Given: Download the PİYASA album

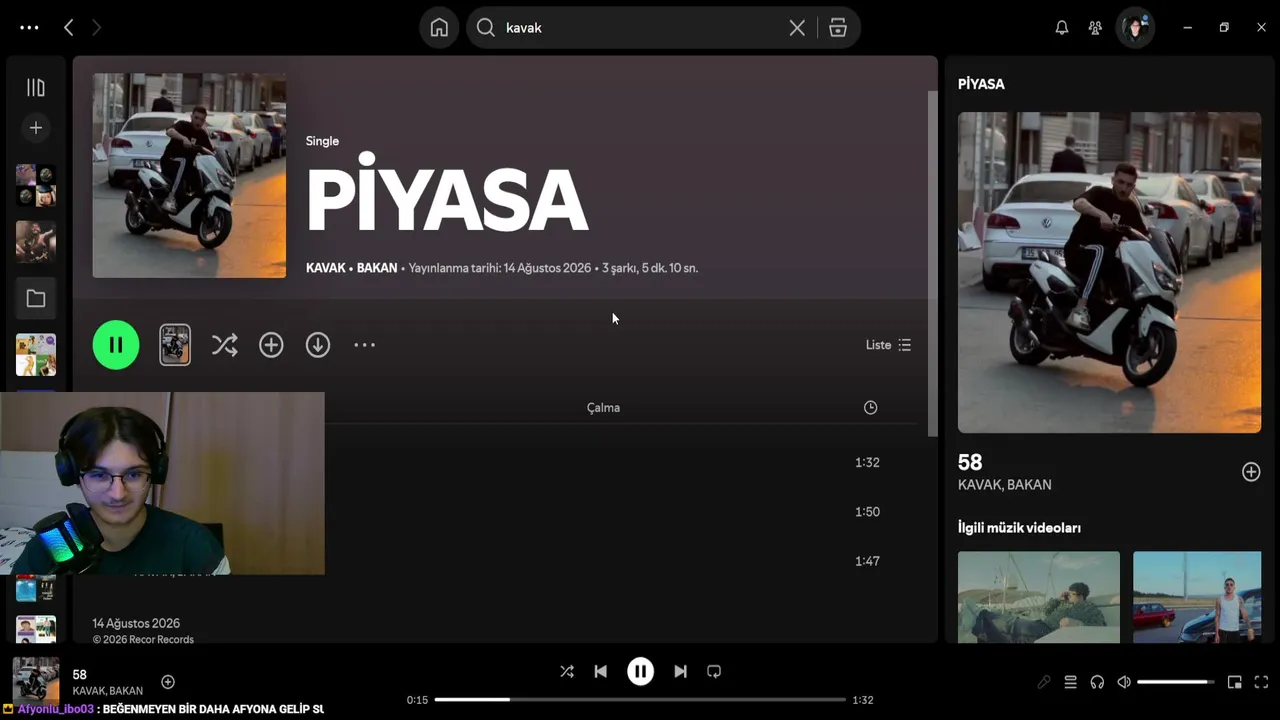Looking at the screenshot, I should (x=318, y=345).
